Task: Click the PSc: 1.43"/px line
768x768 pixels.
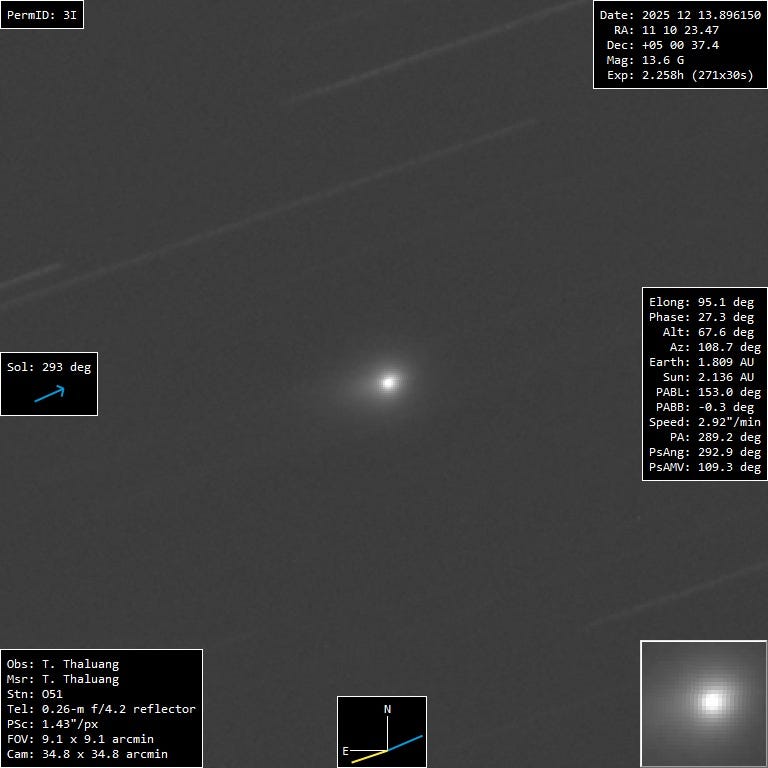Action: pos(52,724)
